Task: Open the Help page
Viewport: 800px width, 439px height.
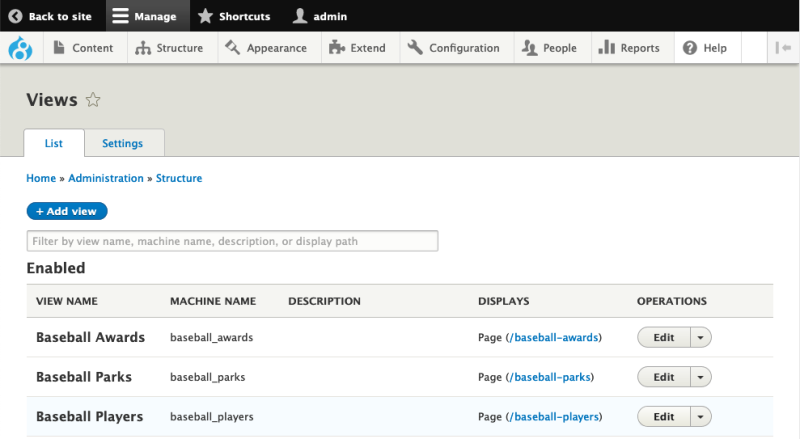Action: point(707,48)
